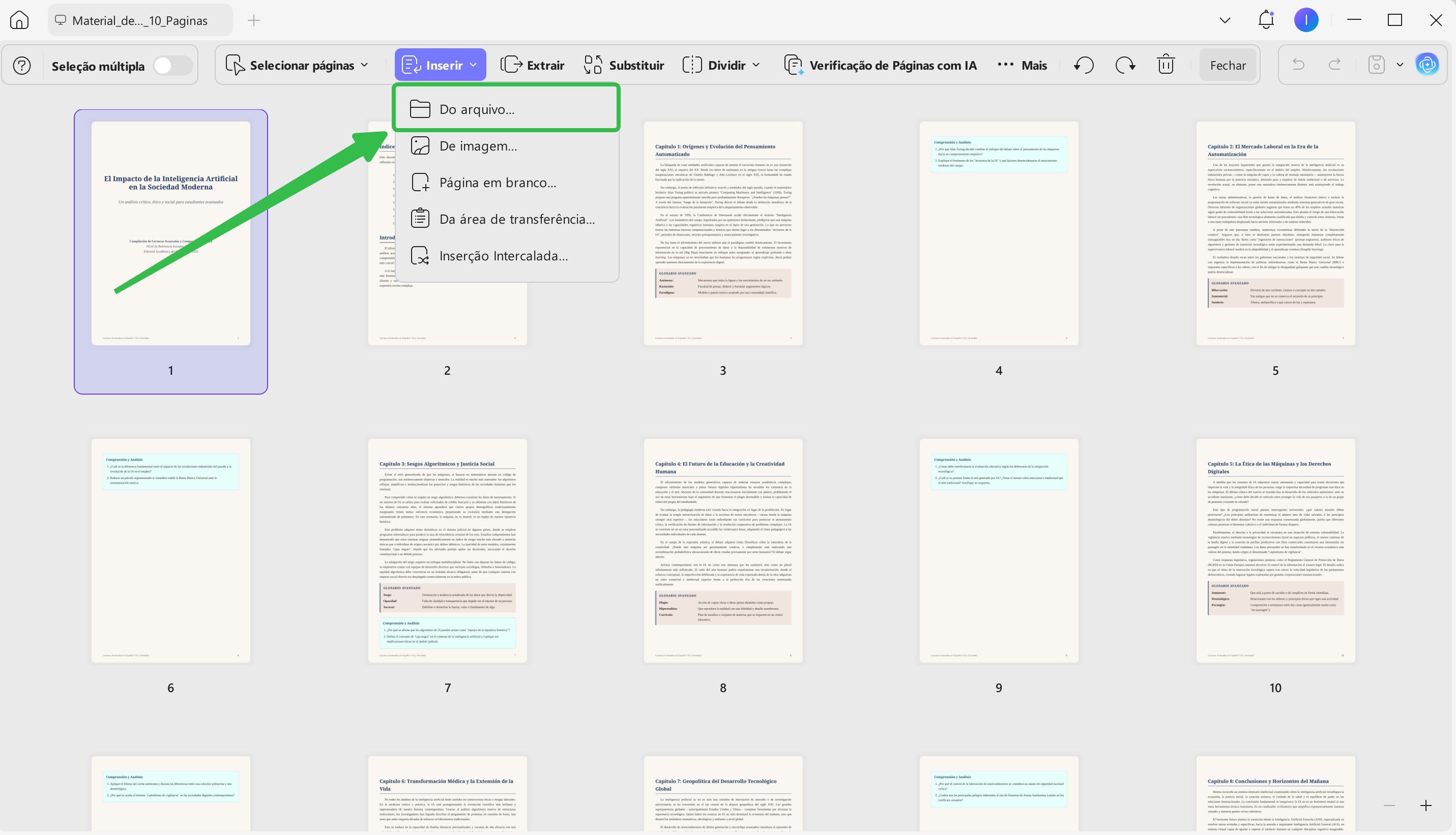Click the Página em branco icon

click(420, 183)
